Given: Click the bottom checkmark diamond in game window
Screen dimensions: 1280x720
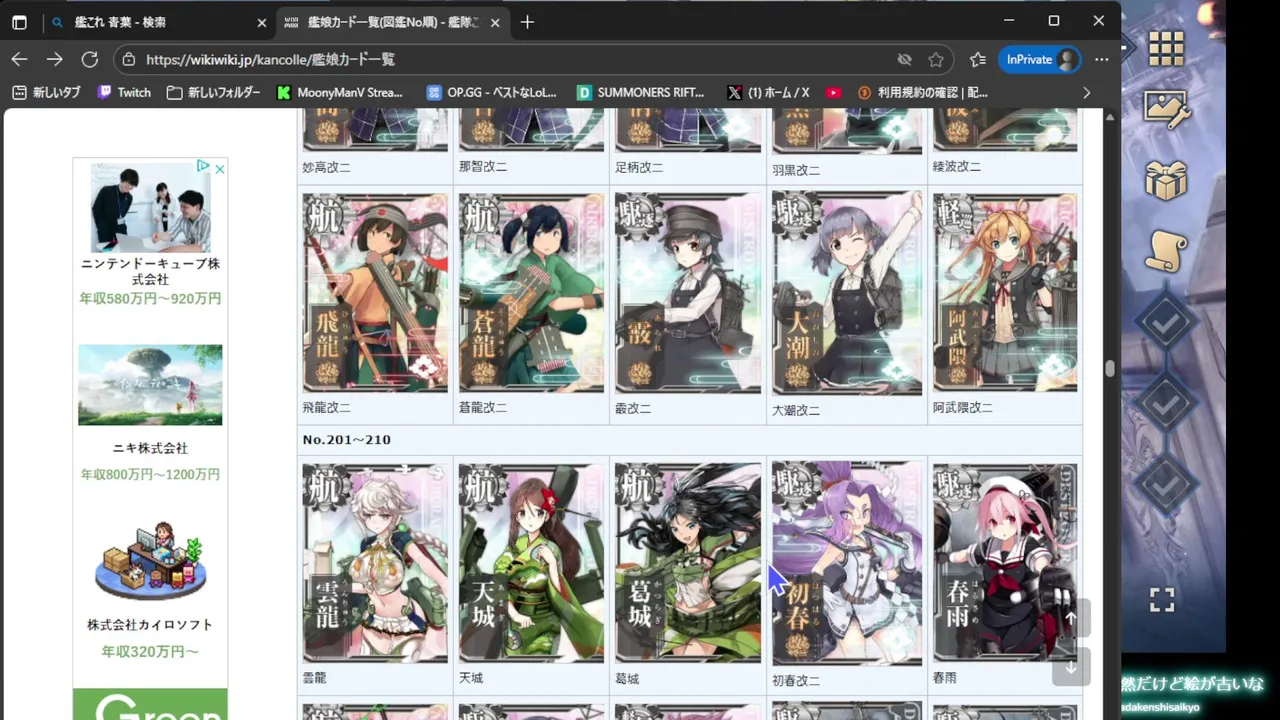Looking at the screenshot, I should tap(1166, 484).
